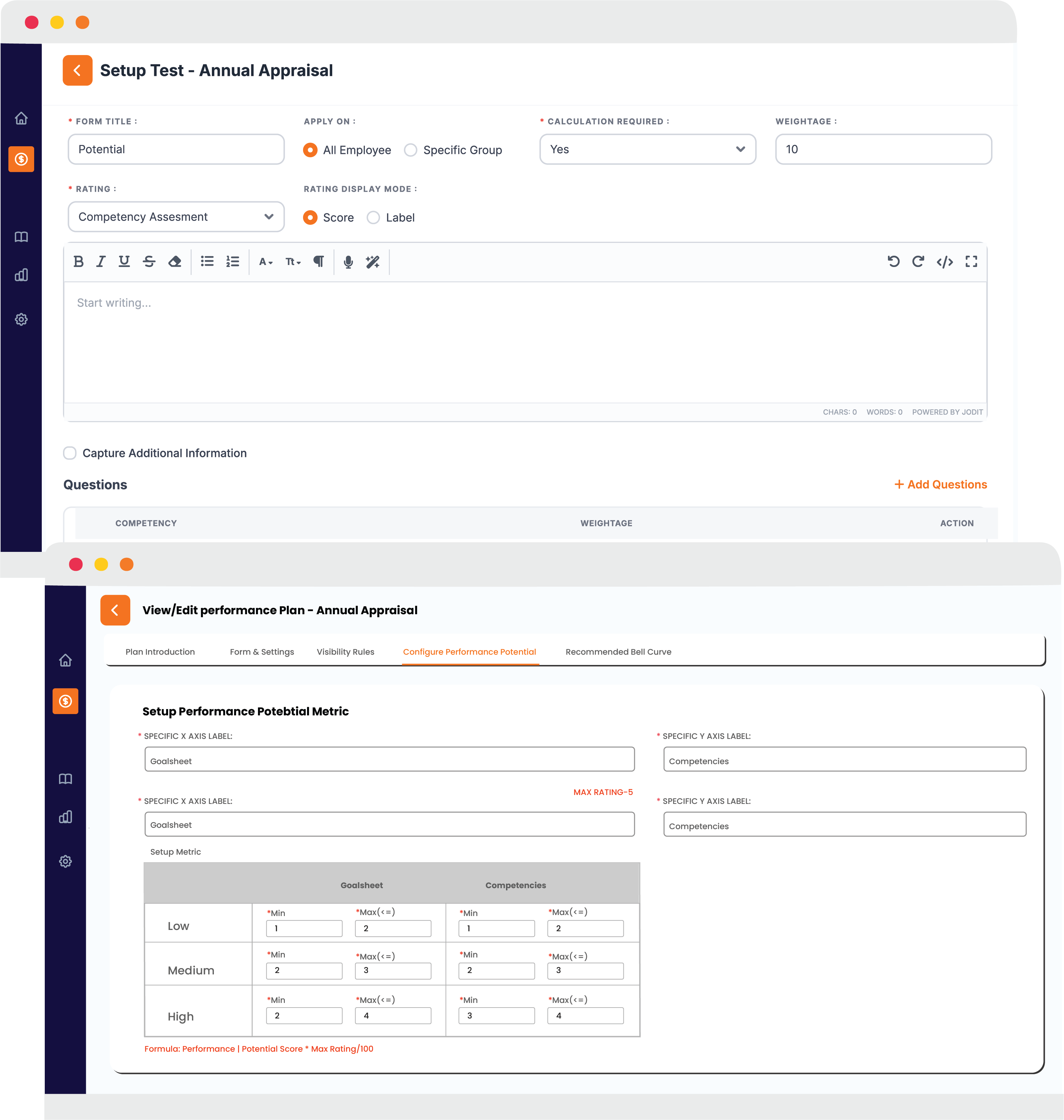The height and width of the screenshot is (1120, 1064).
Task: Open bar chart icon in performance Plan sidebar
Action: 65,817
